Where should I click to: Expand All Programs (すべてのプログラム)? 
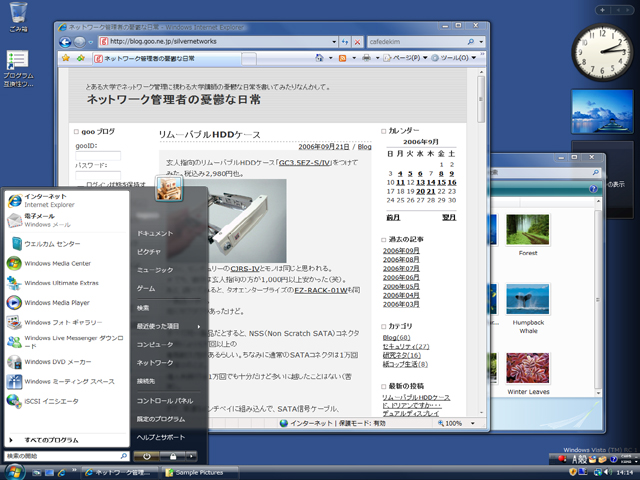[x=51, y=440]
